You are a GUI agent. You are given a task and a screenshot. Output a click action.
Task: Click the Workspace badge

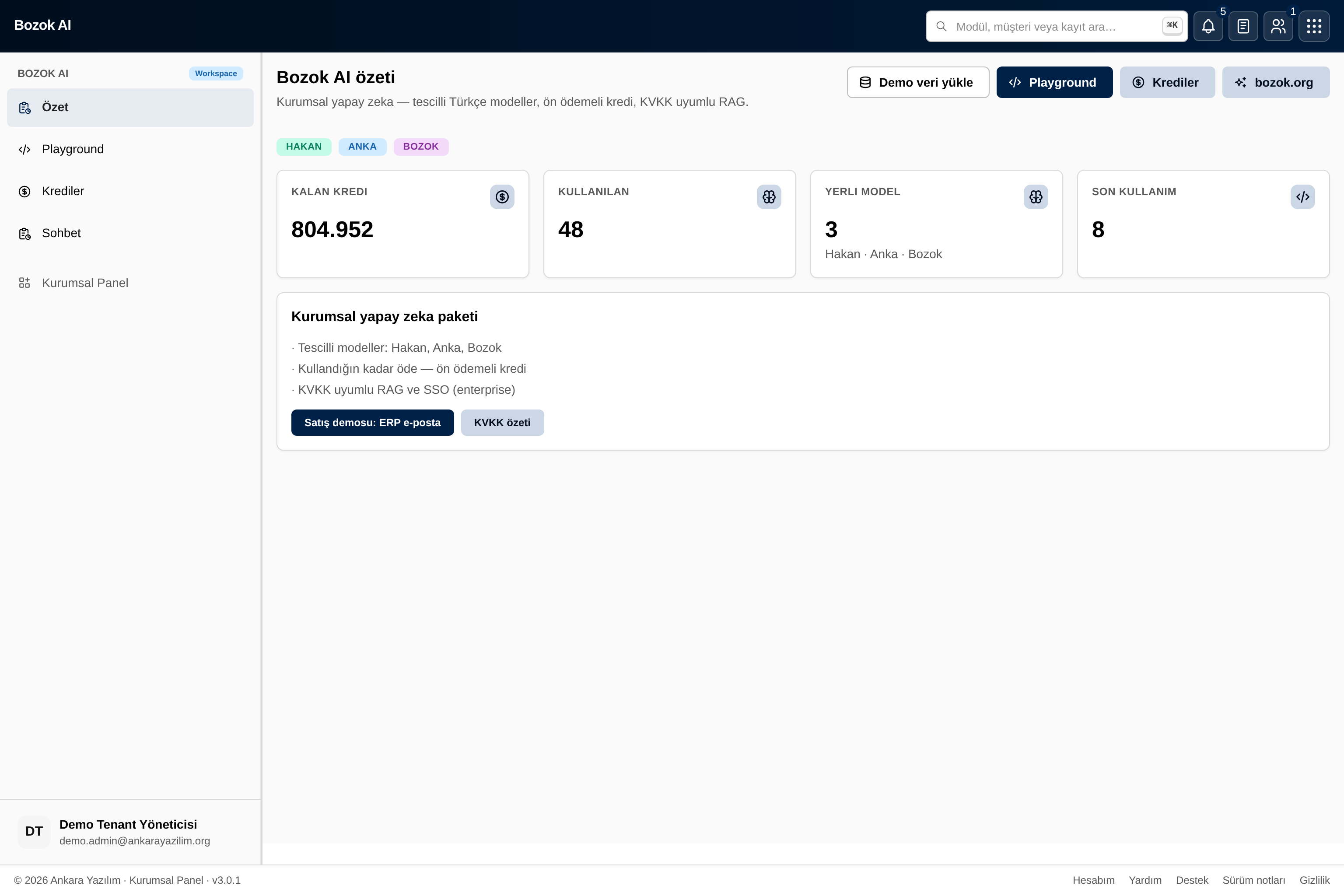[216, 73]
